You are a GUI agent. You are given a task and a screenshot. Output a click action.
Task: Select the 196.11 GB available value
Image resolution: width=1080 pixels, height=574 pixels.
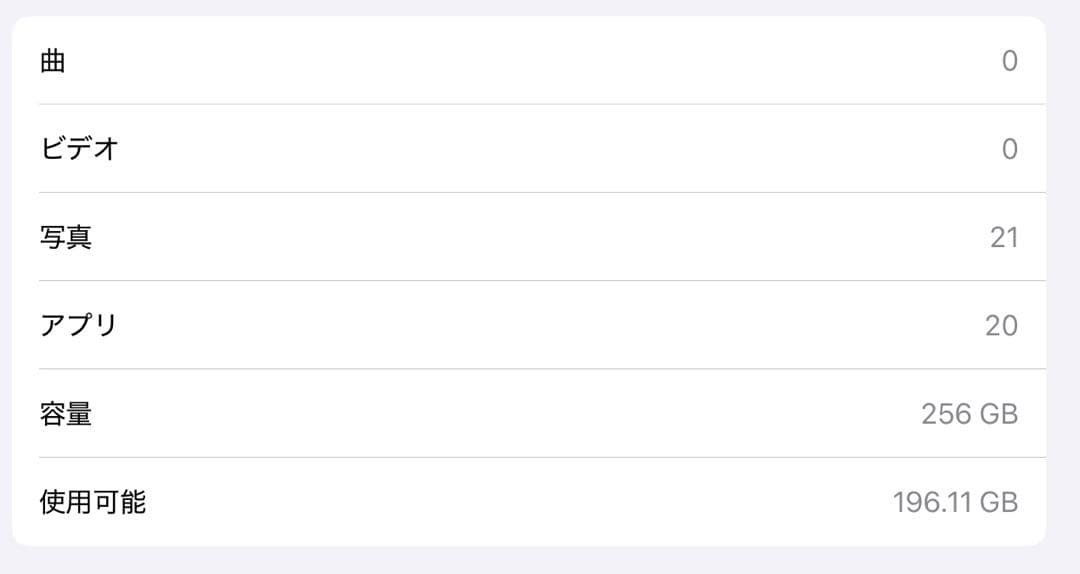[955, 501]
